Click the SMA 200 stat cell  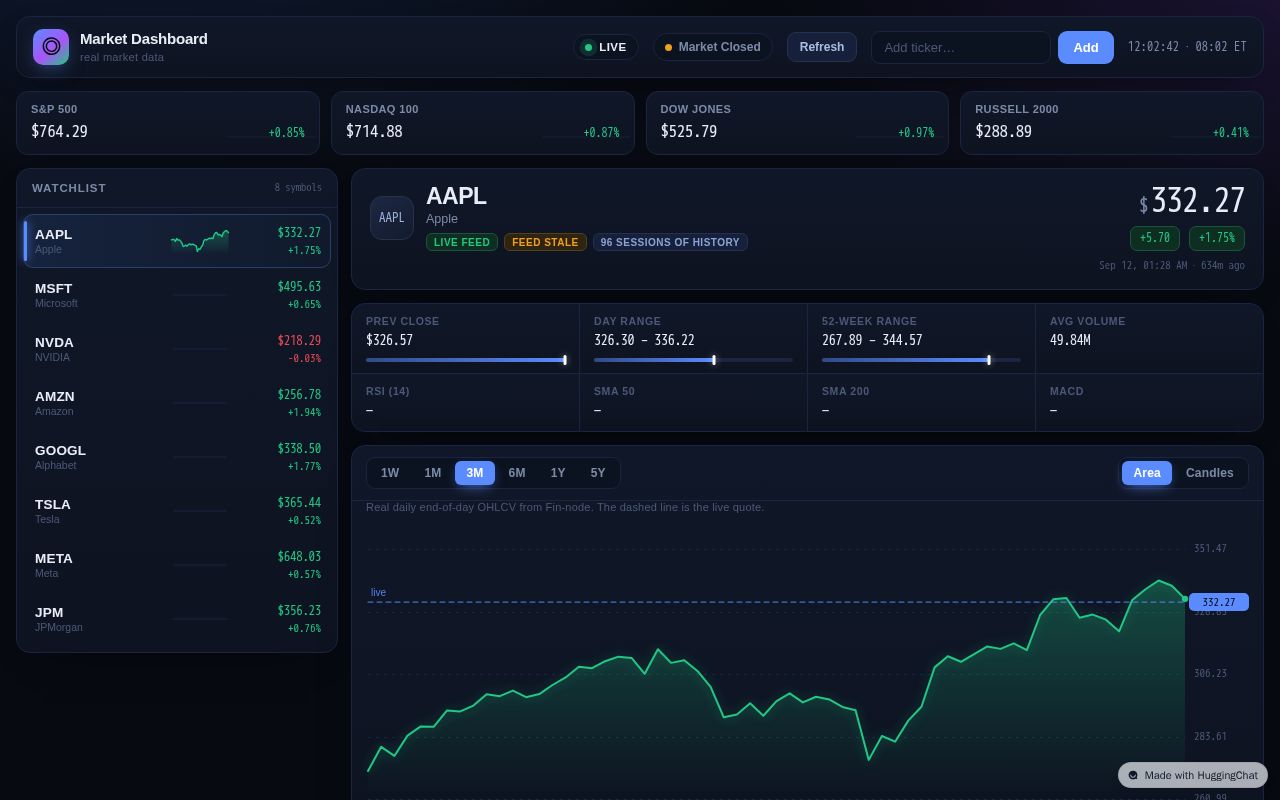pos(922,402)
